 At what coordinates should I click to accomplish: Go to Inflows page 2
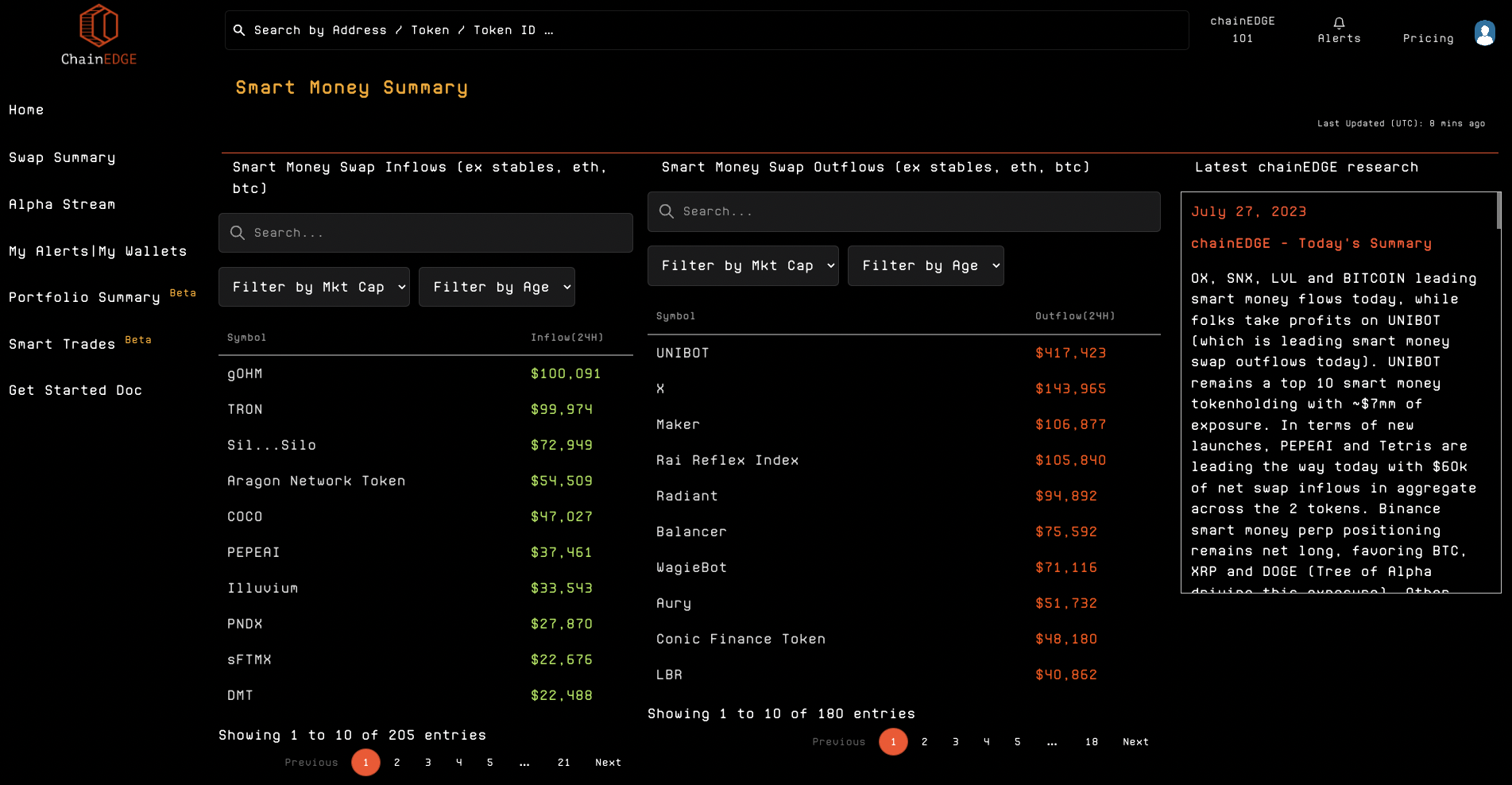pyautogui.click(x=397, y=763)
